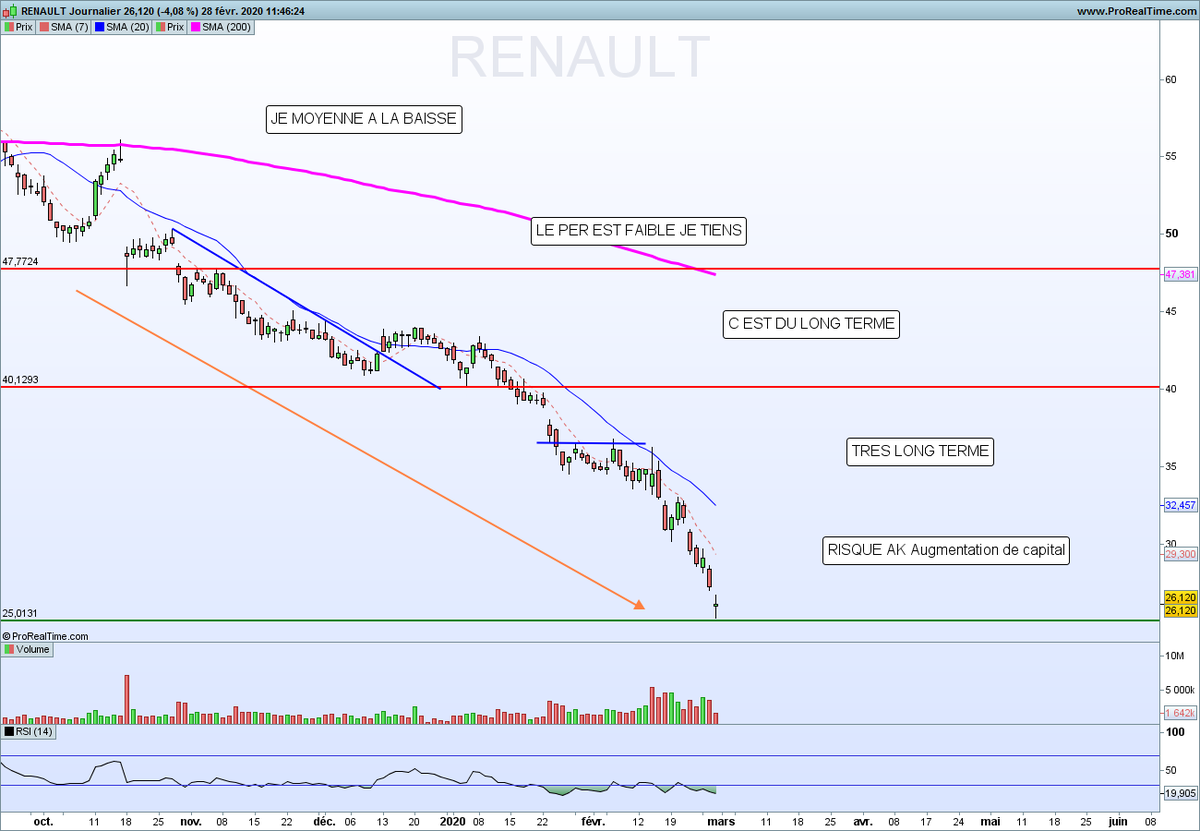
Task: Click the 1 642k volume value label
Action: 1181,713
